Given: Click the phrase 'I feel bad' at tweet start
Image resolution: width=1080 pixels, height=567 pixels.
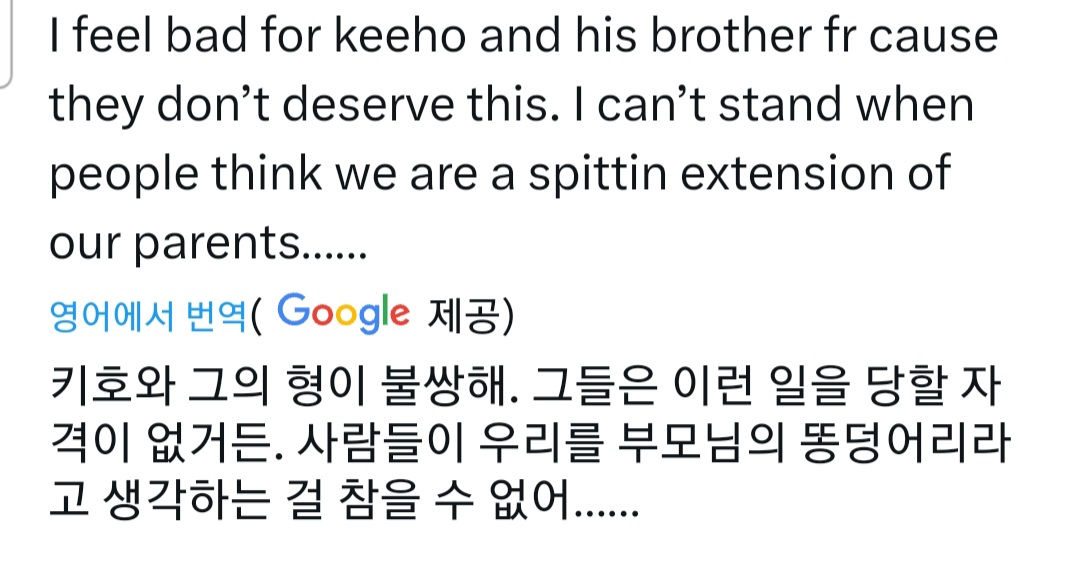Looking at the screenshot, I should pyautogui.click(x=147, y=35).
